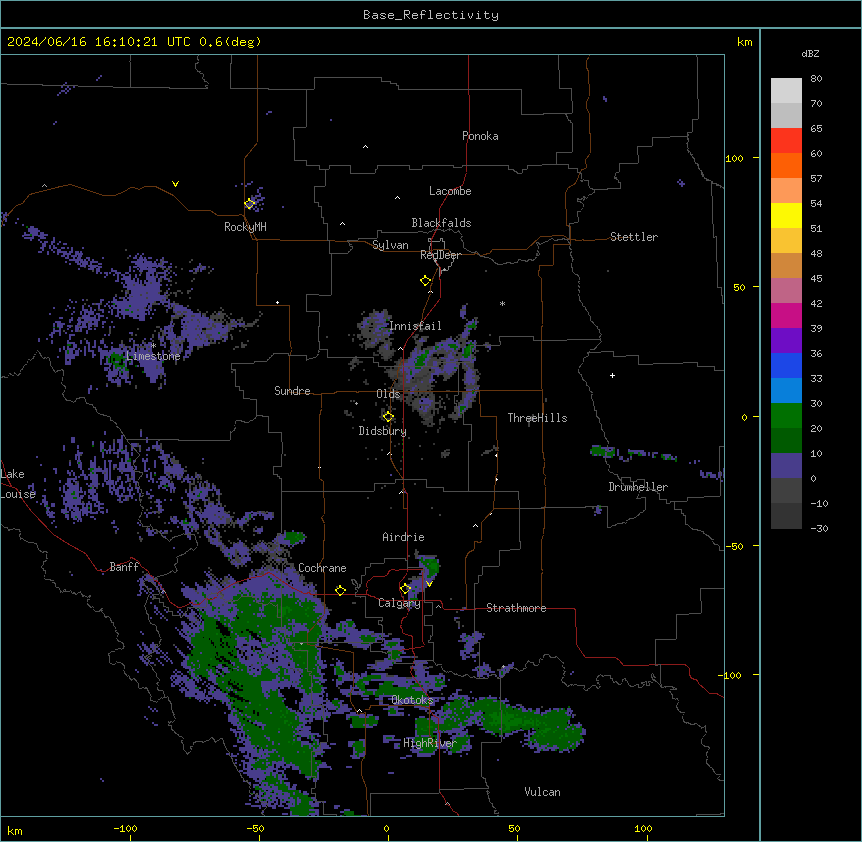Select the yellow 51-54 dBZ legend swatch
The height and width of the screenshot is (842, 862).
point(786,215)
